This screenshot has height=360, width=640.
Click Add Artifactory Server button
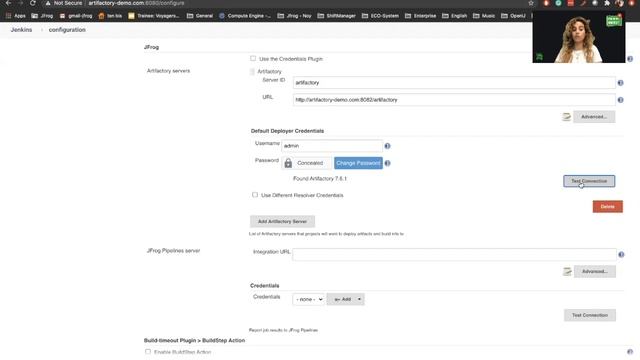tap(282, 221)
